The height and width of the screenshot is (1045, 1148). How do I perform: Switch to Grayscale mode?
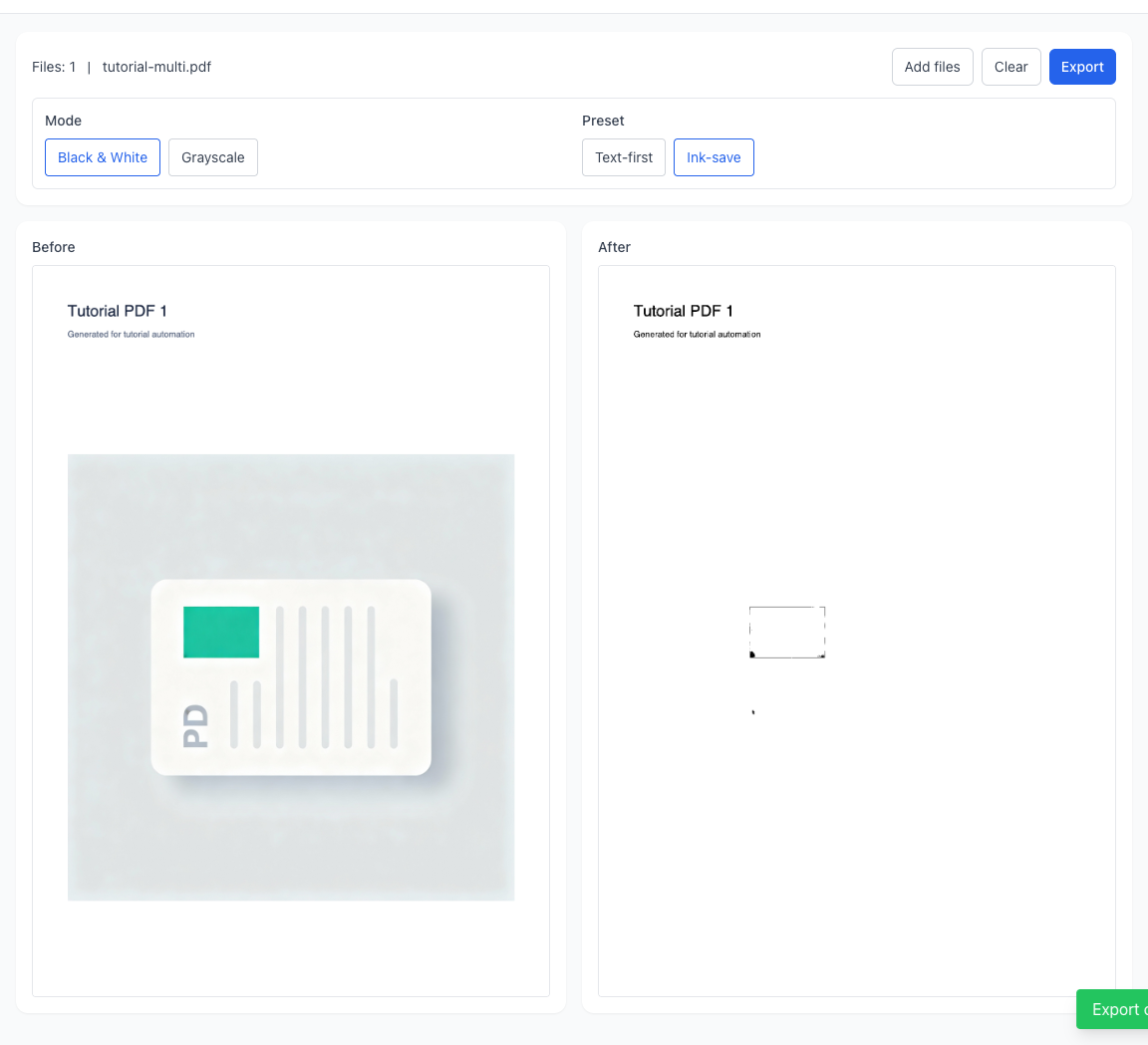pyautogui.click(x=212, y=156)
